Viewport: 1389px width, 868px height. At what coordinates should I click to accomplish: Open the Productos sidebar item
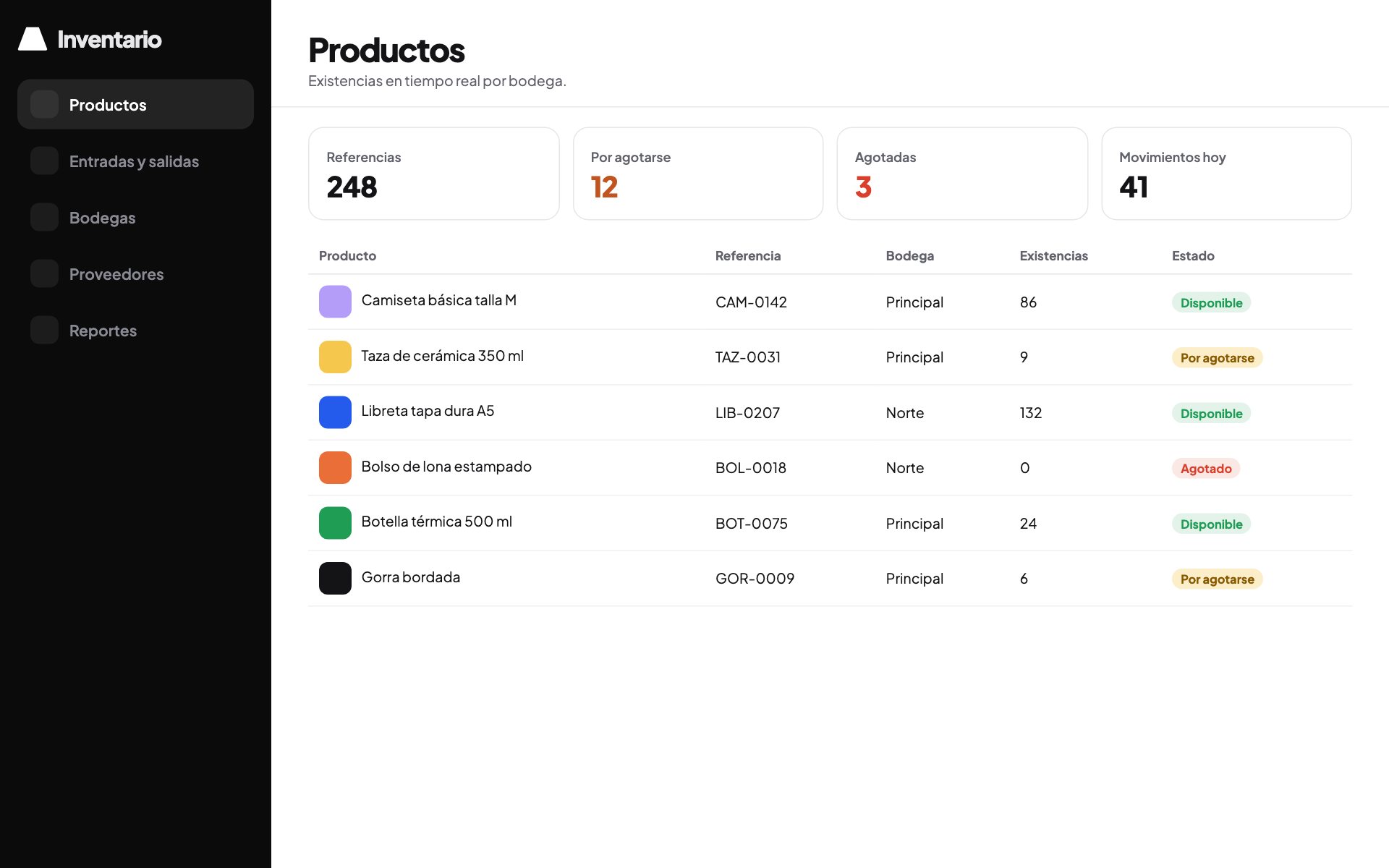pyautogui.click(x=135, y=104)
